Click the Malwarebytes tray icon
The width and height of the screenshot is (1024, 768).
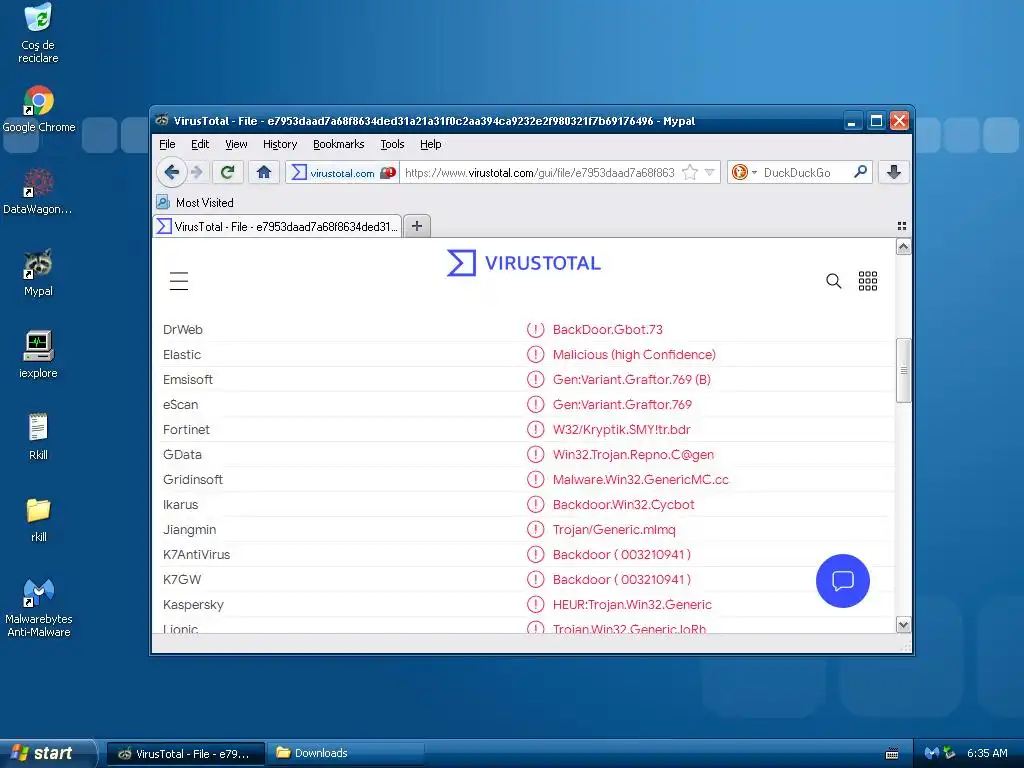[x=931, y=753]
